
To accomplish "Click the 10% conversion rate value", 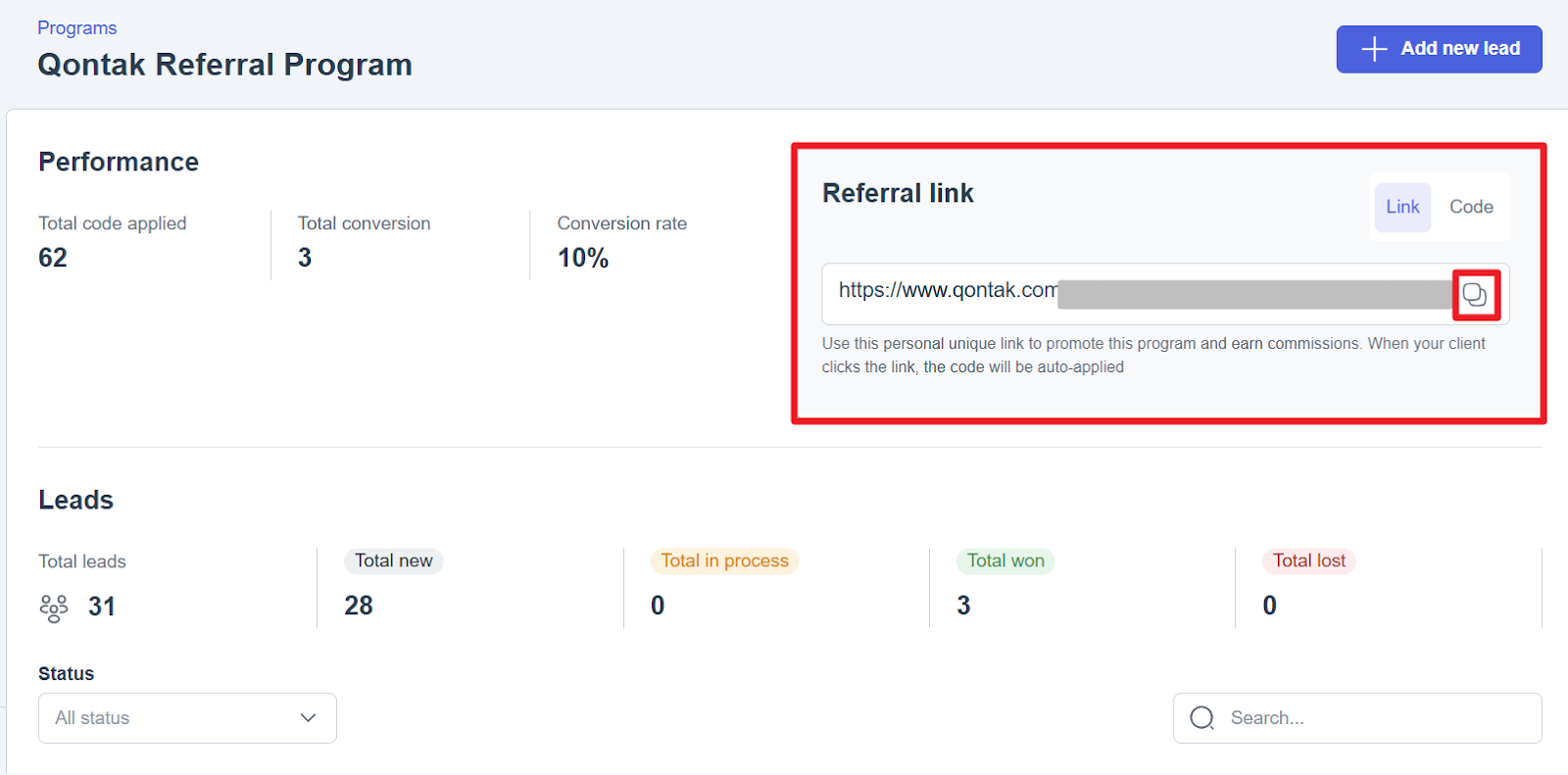I will [x=583, y=258].
